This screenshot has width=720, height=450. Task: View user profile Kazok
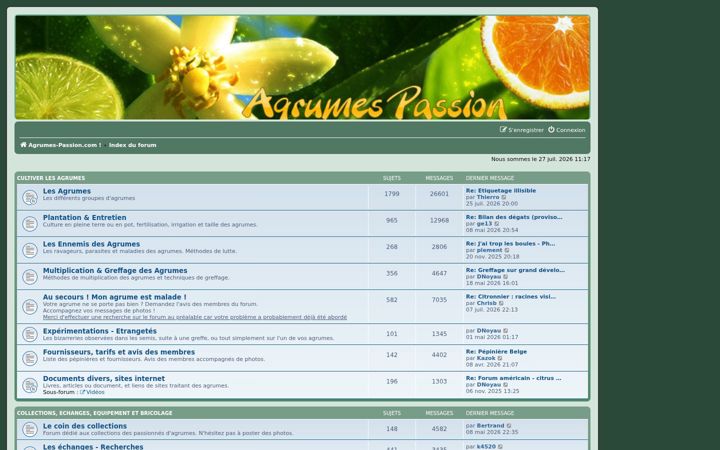(486, 359)
